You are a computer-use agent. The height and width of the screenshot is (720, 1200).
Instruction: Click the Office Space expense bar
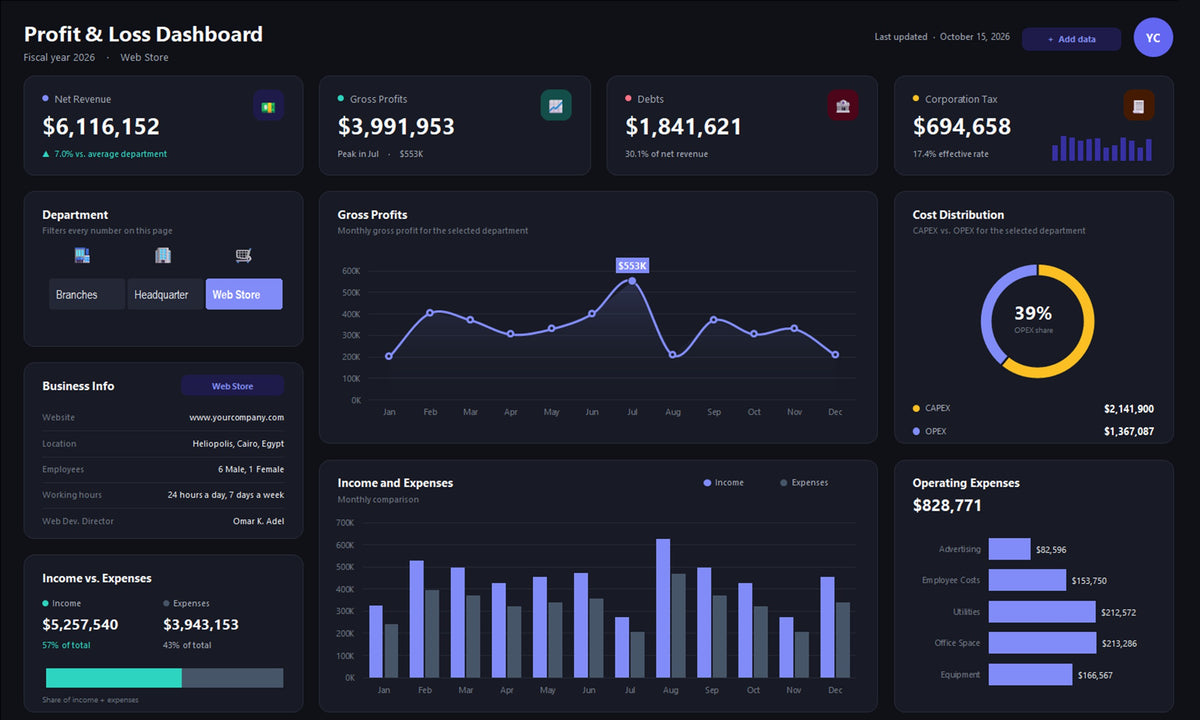click(x=1043, y=643)
